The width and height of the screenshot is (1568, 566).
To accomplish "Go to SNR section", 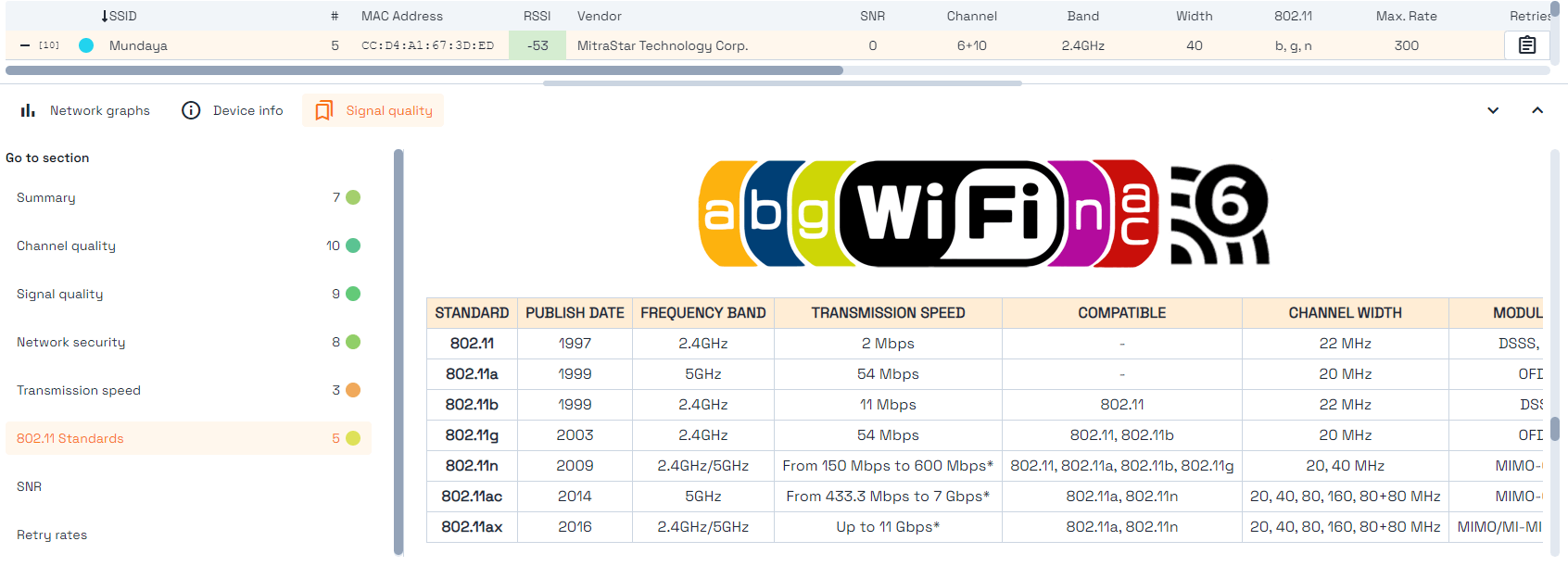I will click(x=188, y=486).
